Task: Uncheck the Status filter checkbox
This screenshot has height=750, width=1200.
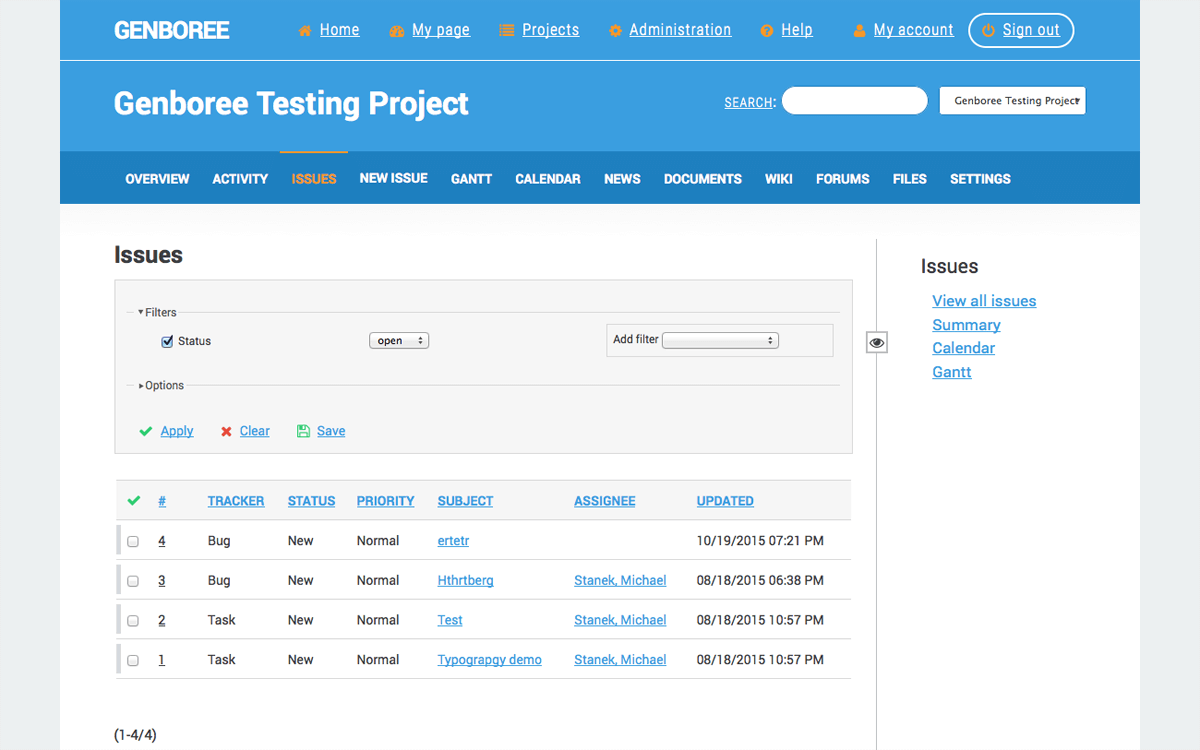Action: (167, 341)
